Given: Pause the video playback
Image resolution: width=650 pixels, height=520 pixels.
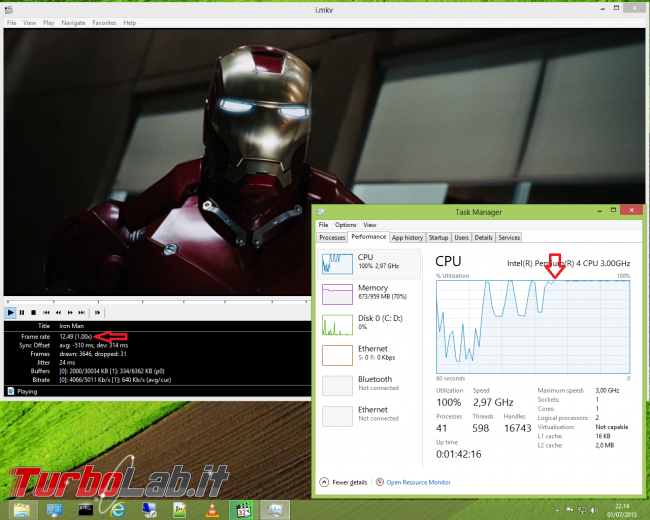Looking at the screenshot, I should click(x=22, y=312).
